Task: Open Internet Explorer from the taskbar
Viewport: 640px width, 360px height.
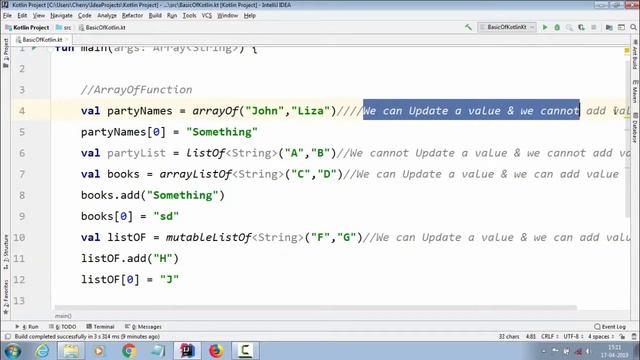Action: pyautogui.click(x=42, y=351)
